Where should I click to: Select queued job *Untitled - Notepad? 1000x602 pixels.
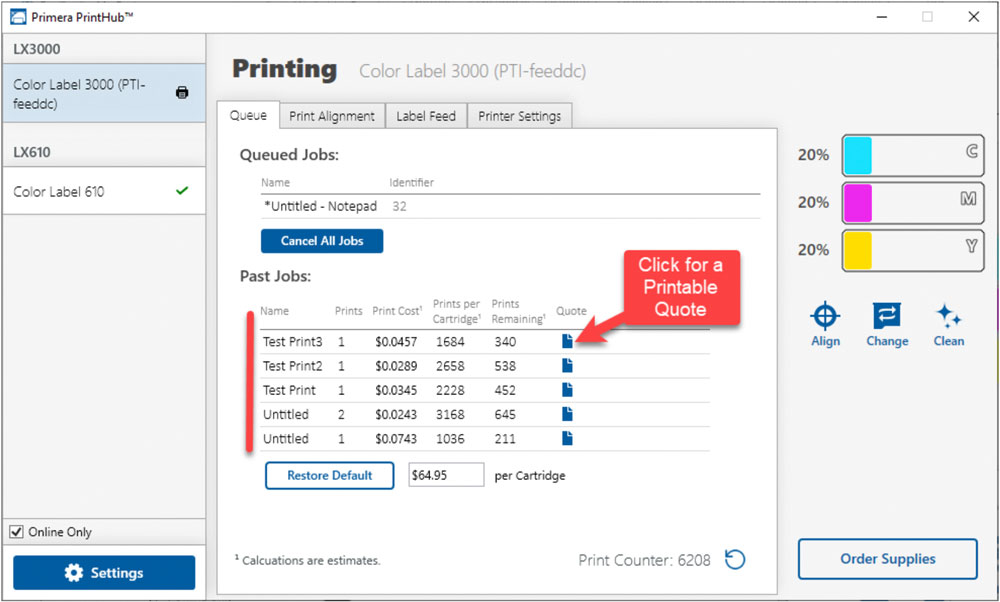(320, 206)
